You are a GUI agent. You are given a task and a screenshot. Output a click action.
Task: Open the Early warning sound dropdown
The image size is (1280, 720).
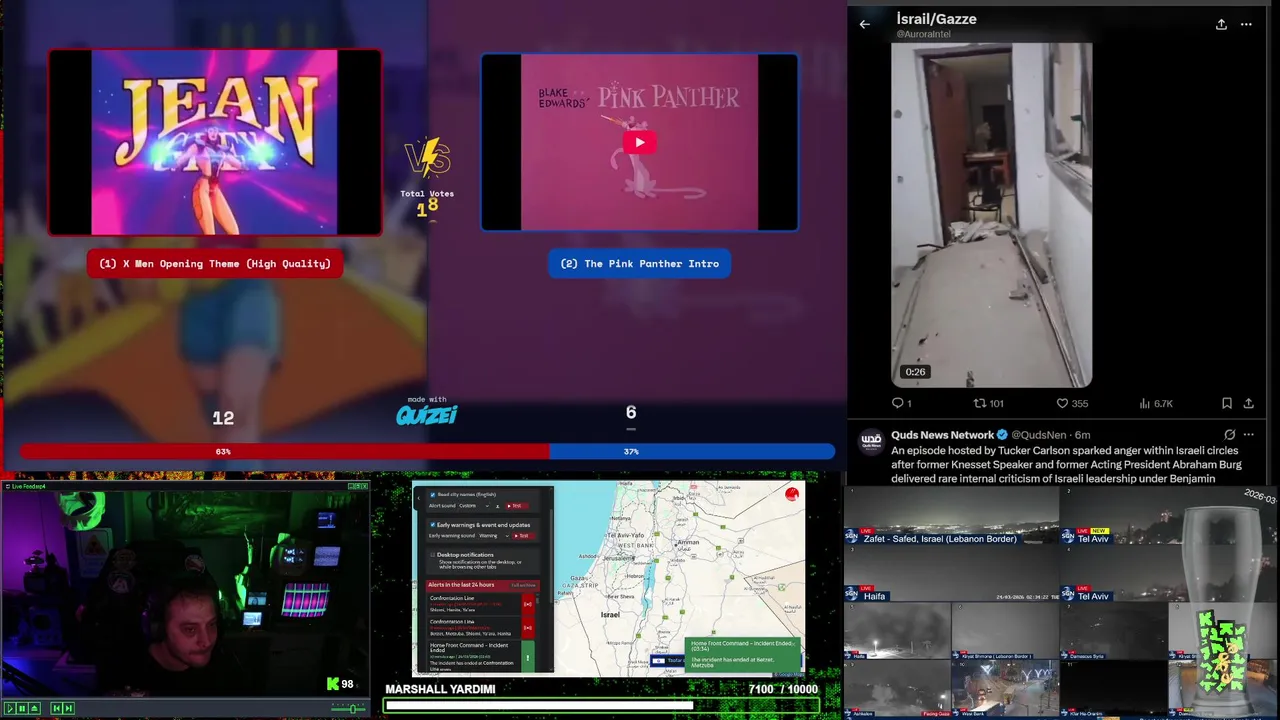494,536
